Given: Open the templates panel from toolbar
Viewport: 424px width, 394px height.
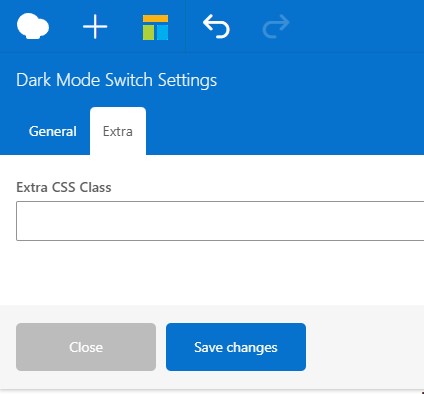Looking at the screenshot, I should pyautogui.click(x=155, y=27).
